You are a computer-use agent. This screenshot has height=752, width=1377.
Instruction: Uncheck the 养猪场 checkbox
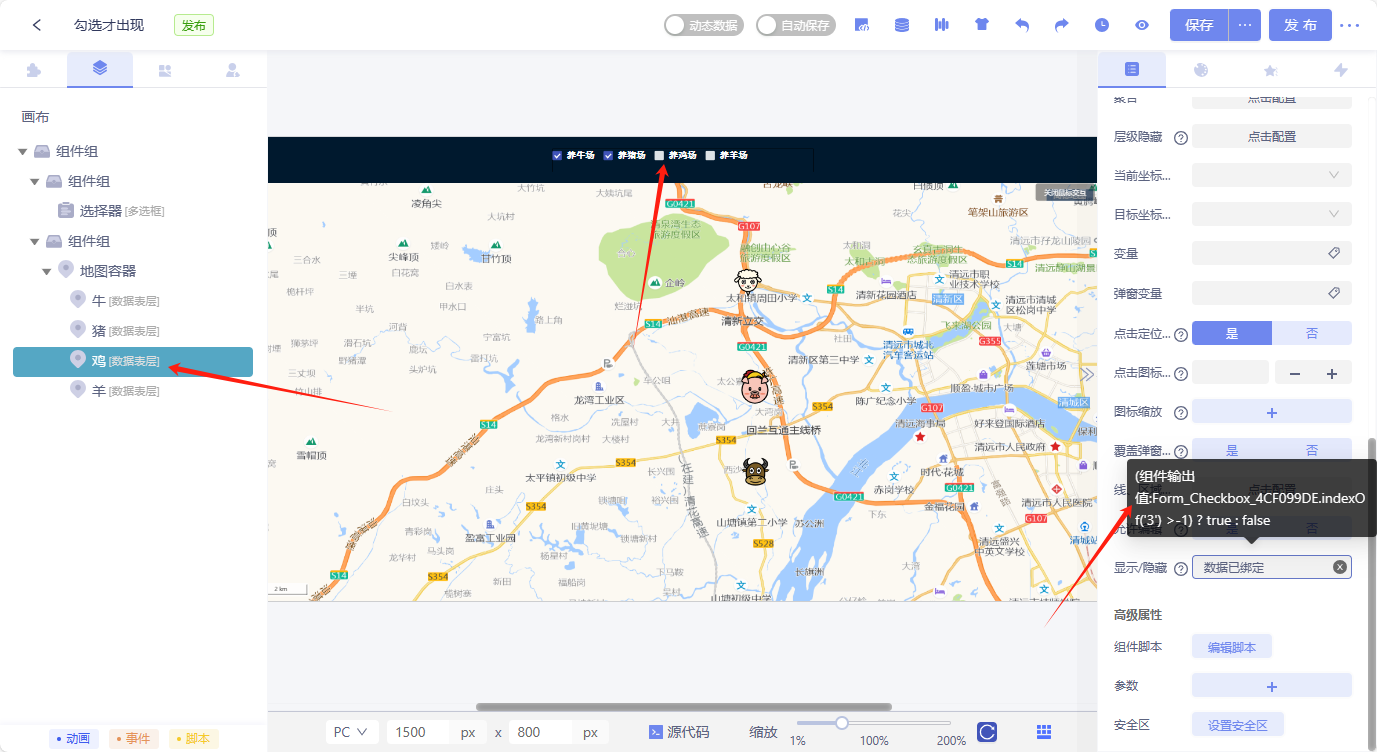608,156
